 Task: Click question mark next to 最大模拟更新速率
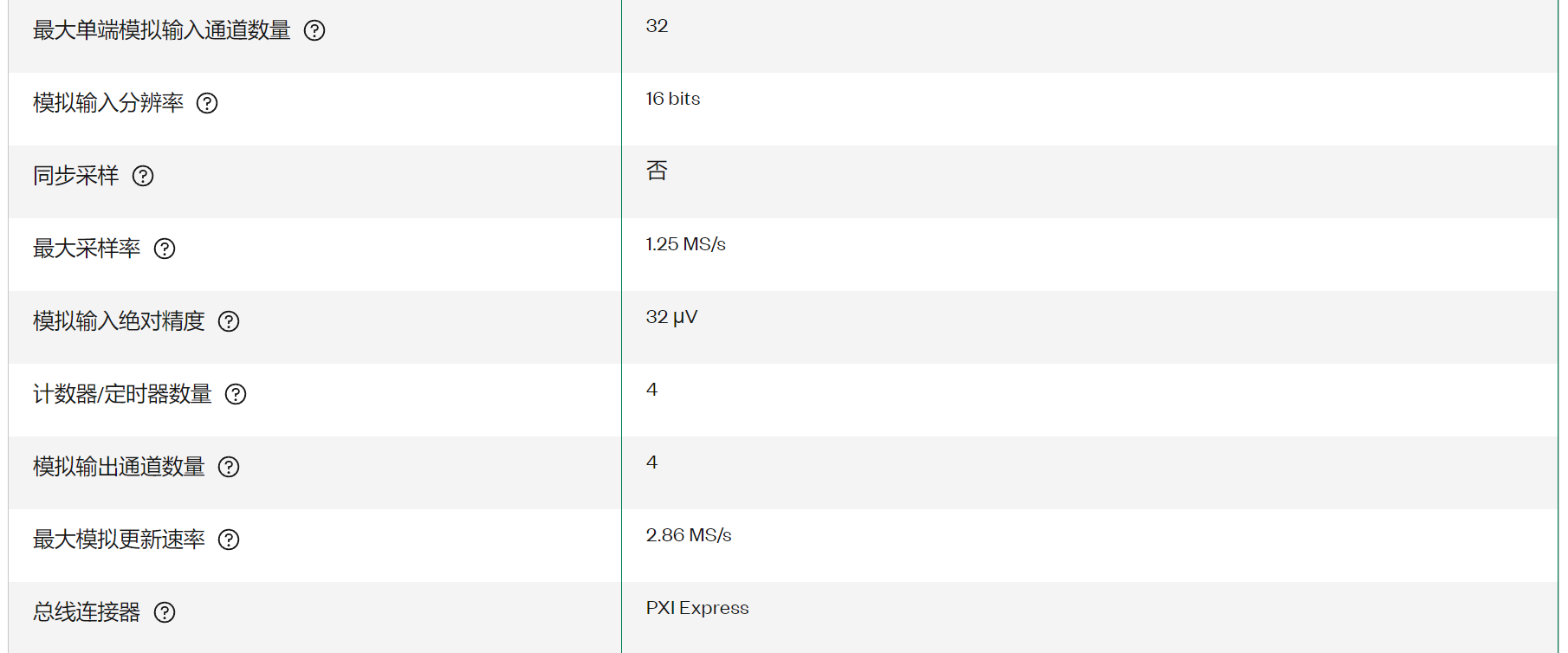[229, 540]
